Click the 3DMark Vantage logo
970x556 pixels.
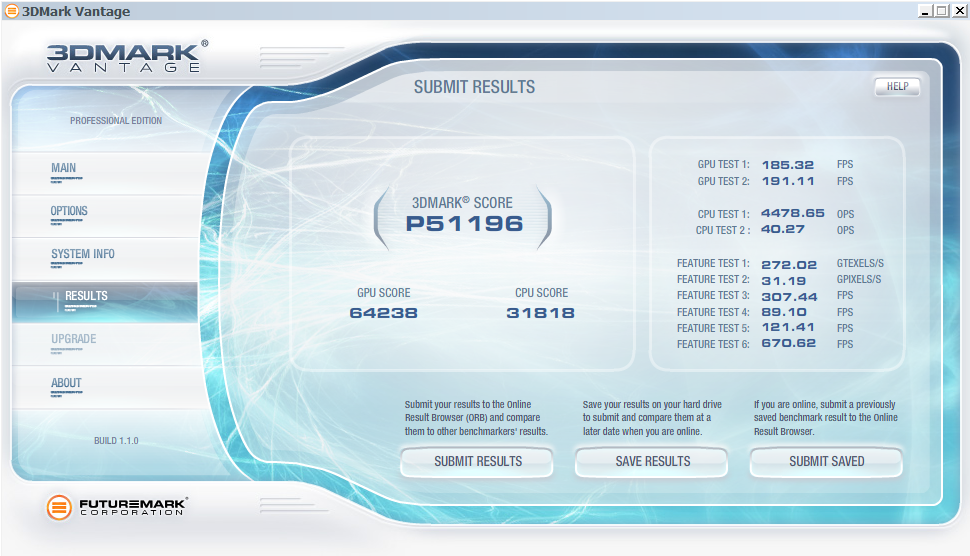click(x=127, y=57)
